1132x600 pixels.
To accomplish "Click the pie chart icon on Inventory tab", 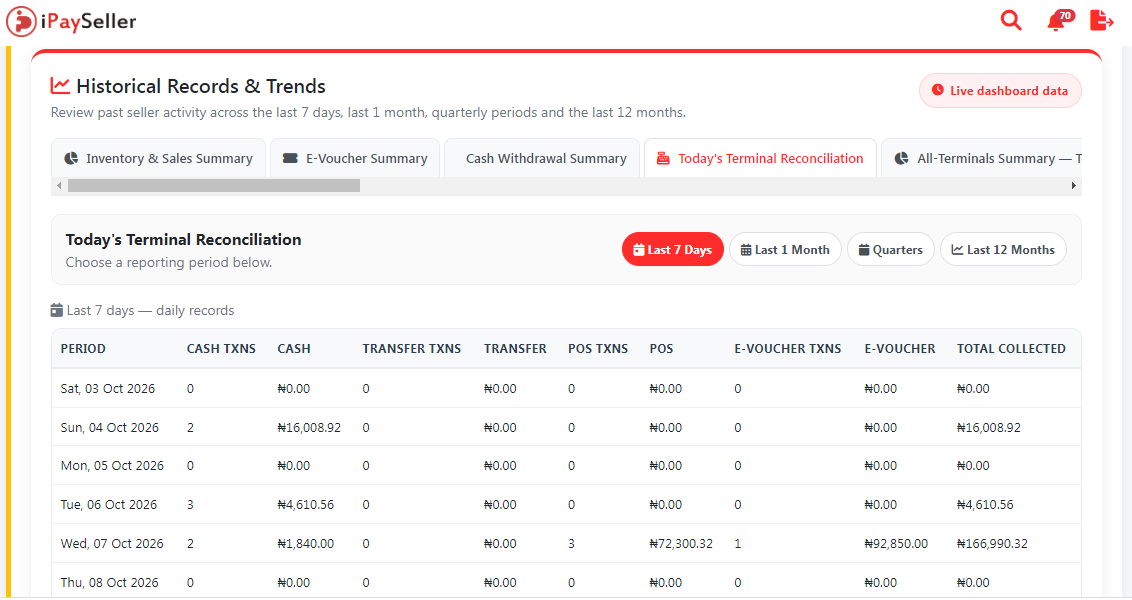I will pos(71,158).
